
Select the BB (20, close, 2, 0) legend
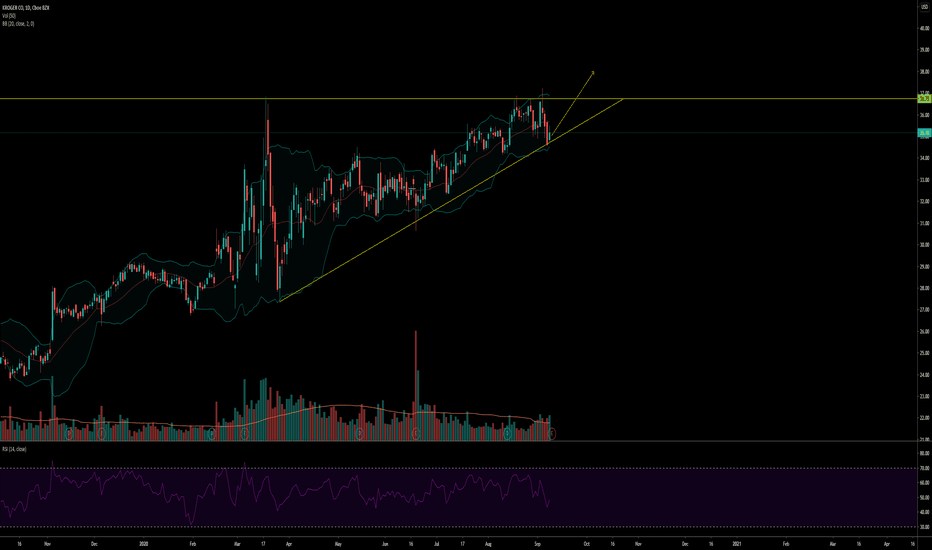pos(18,23)
